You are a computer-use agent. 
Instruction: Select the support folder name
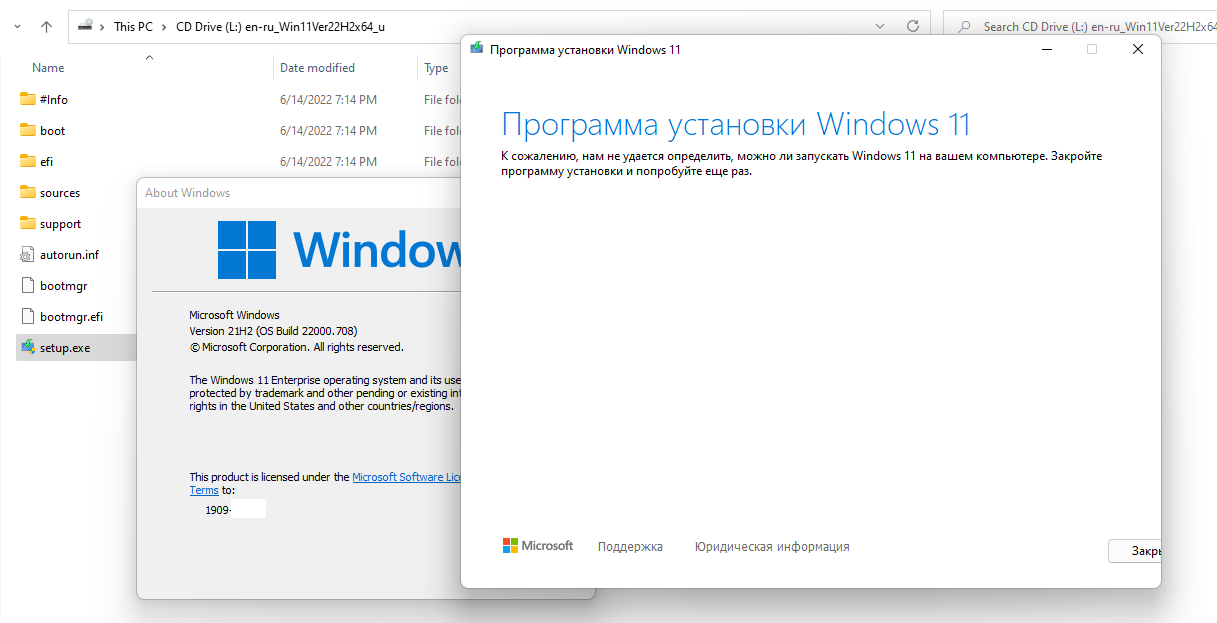coord(61,224)
